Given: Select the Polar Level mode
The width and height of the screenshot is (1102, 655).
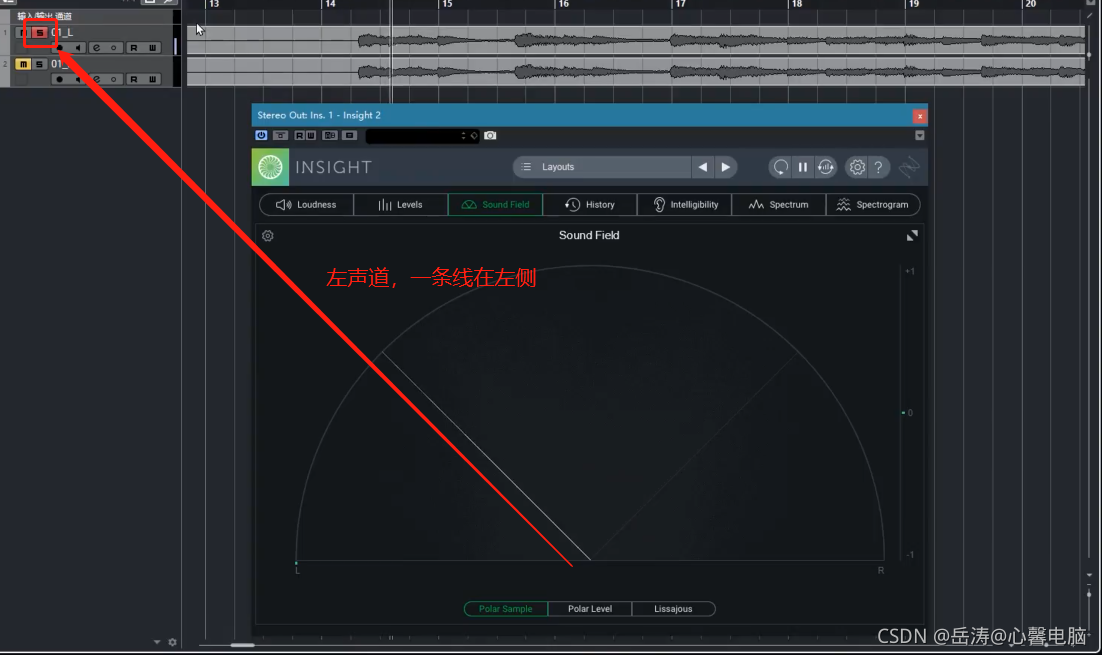Looking at the screenshot, I should (x=590, y=609).
